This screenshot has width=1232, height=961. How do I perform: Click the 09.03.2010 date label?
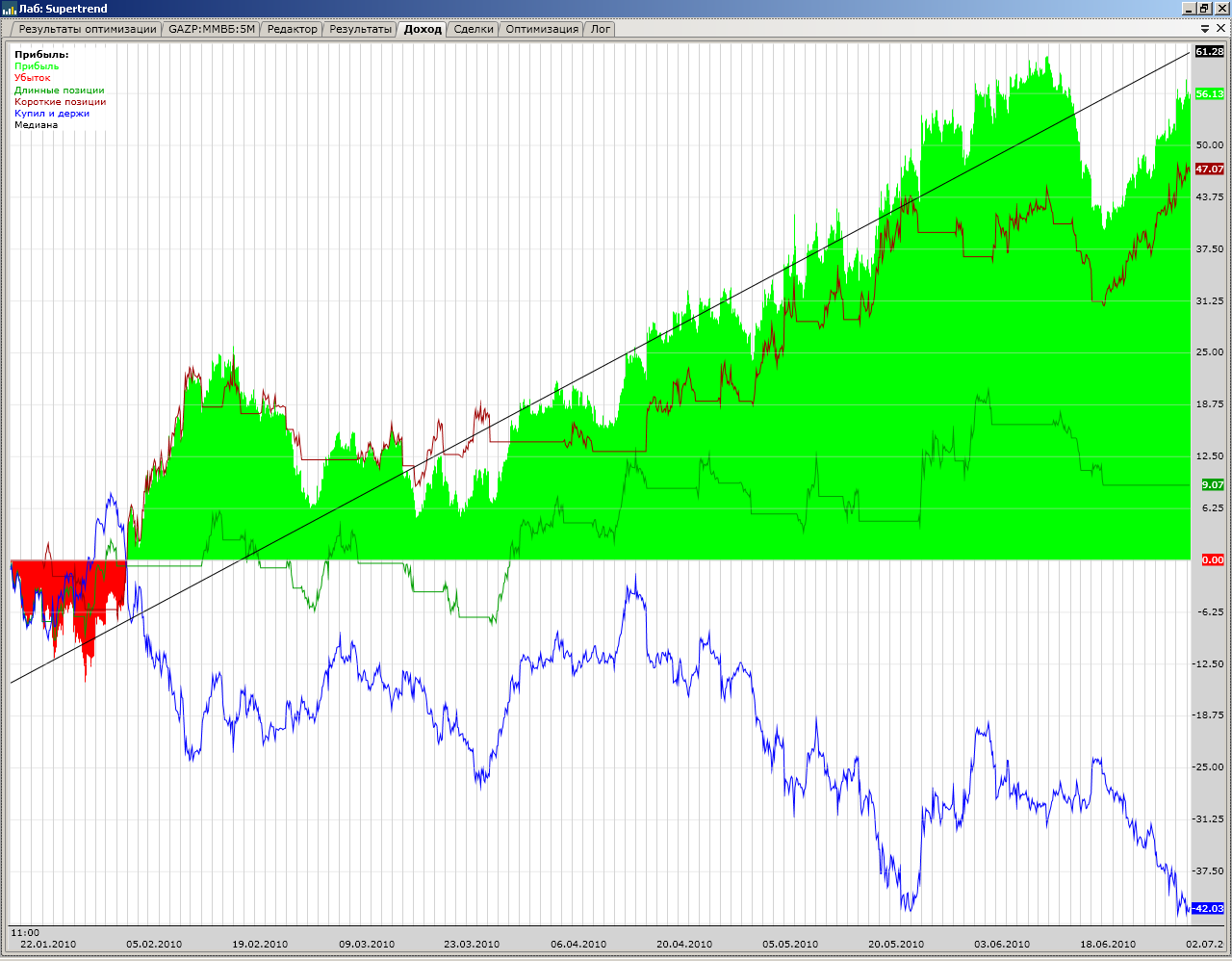pyautogui.click(x=367, y=945)
